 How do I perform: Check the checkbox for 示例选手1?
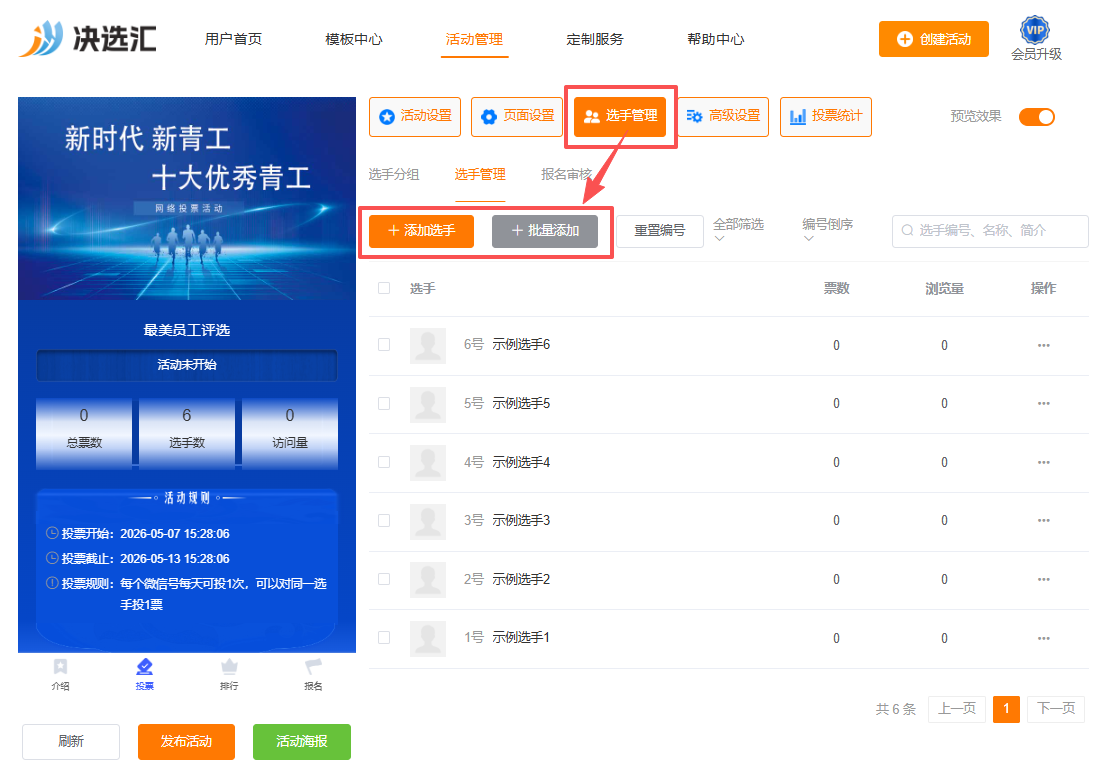pyautogui.click(x=384, y=638)
